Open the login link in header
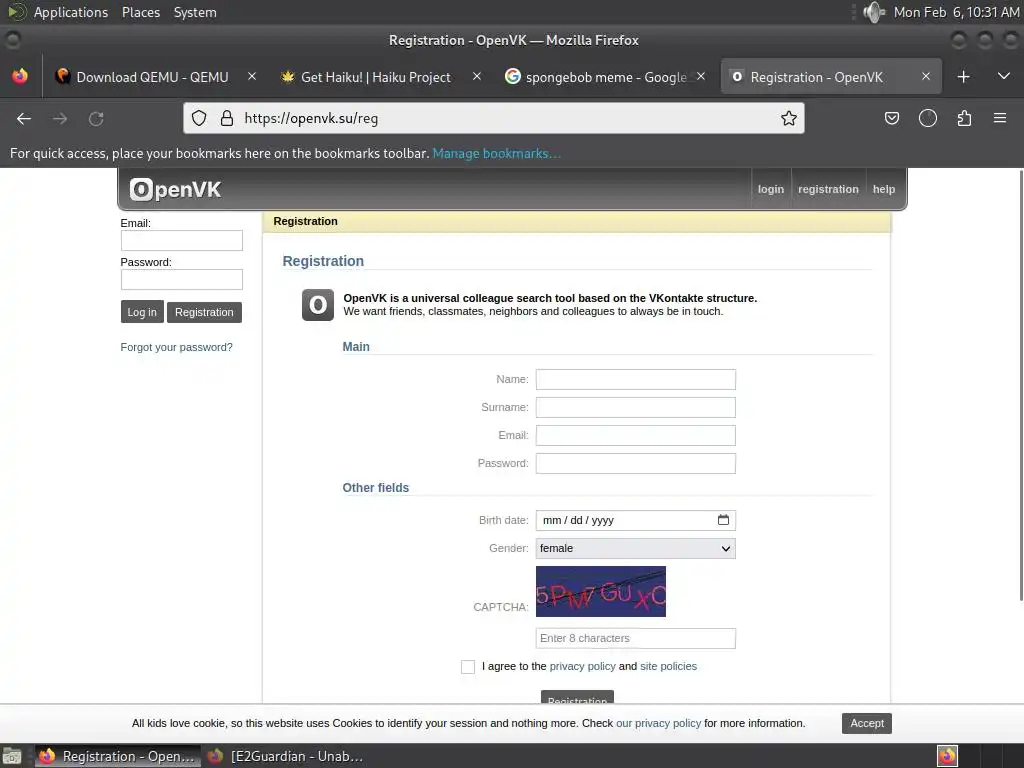The height and width of the screenshot is (768, 1024). pyautogui.click(x=771, y=189)
